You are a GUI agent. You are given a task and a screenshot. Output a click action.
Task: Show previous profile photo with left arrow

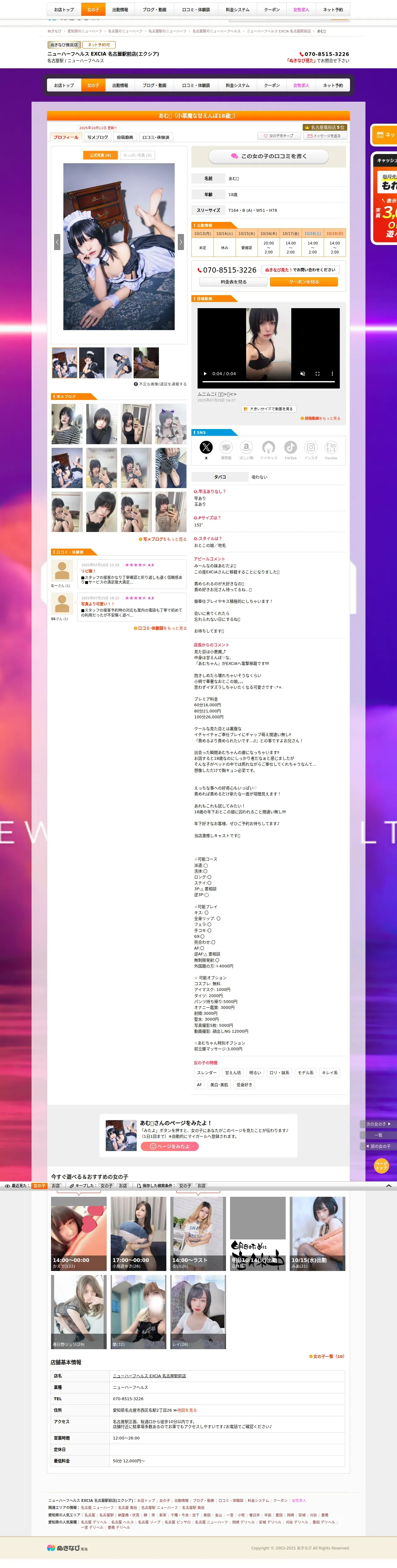click(x=57, y=242)
